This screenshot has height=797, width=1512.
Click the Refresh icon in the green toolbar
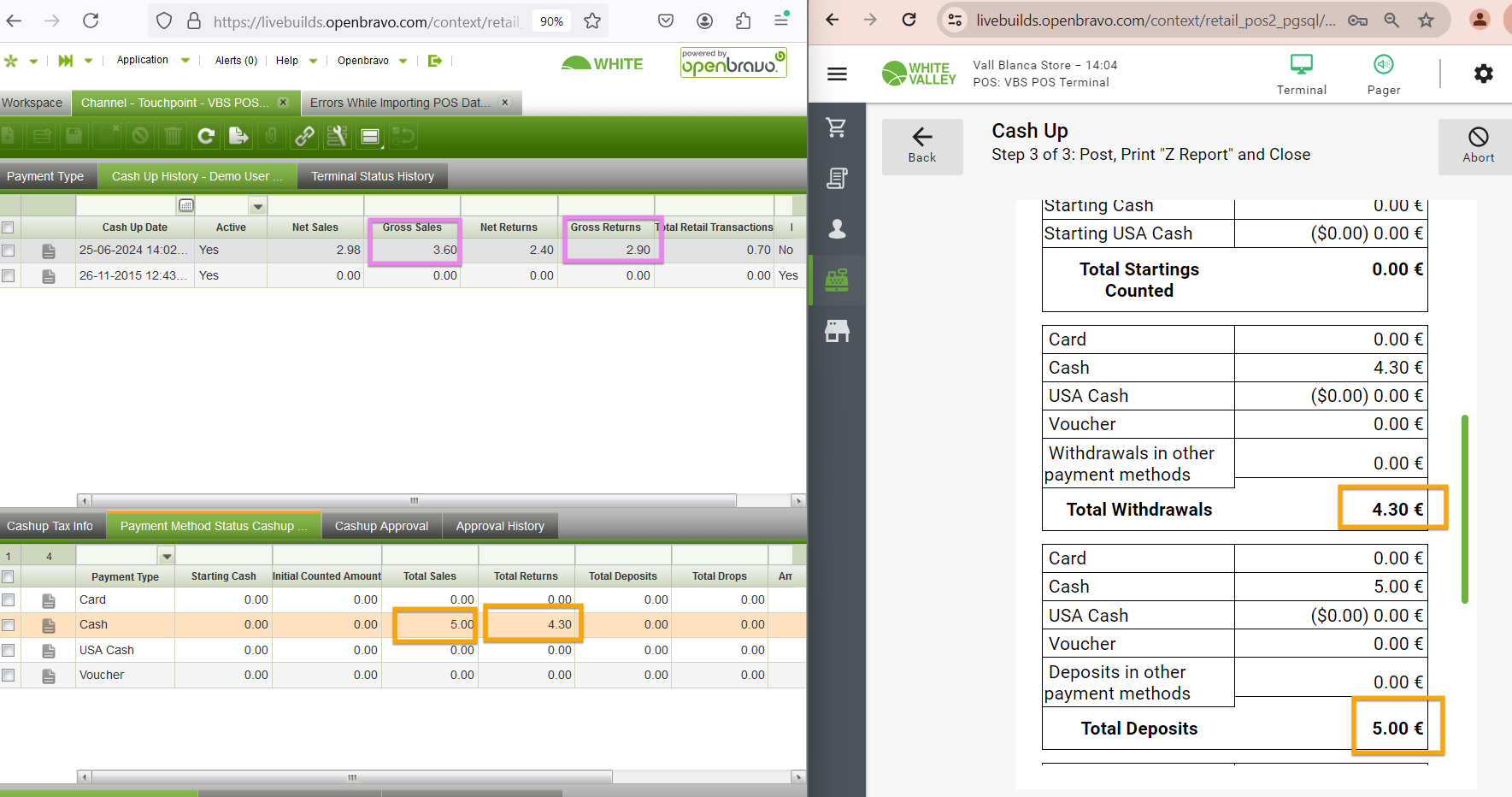(x=206, y=136)
